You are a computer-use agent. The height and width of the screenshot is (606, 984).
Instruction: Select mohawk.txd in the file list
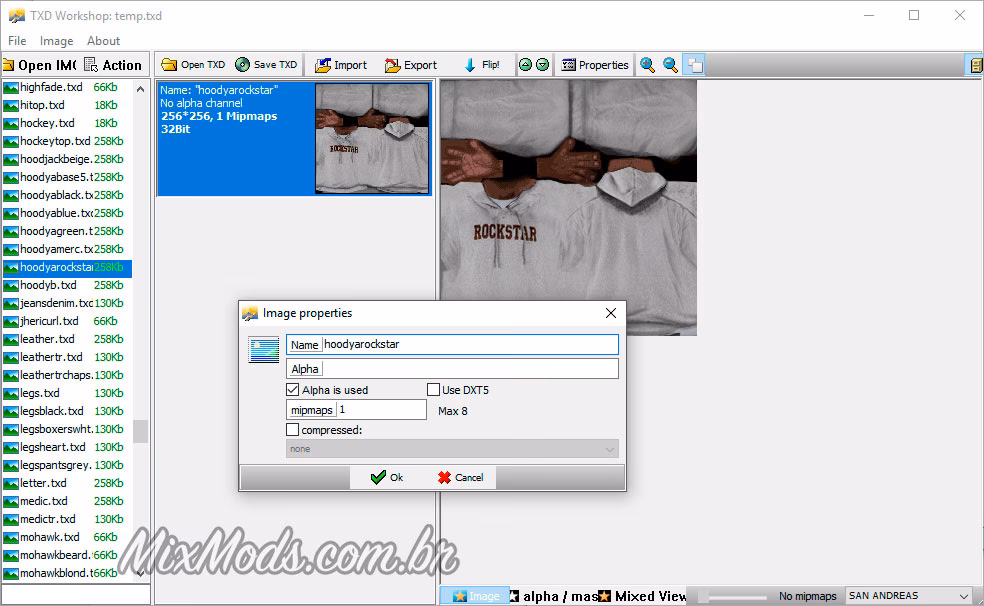[67, 538]
